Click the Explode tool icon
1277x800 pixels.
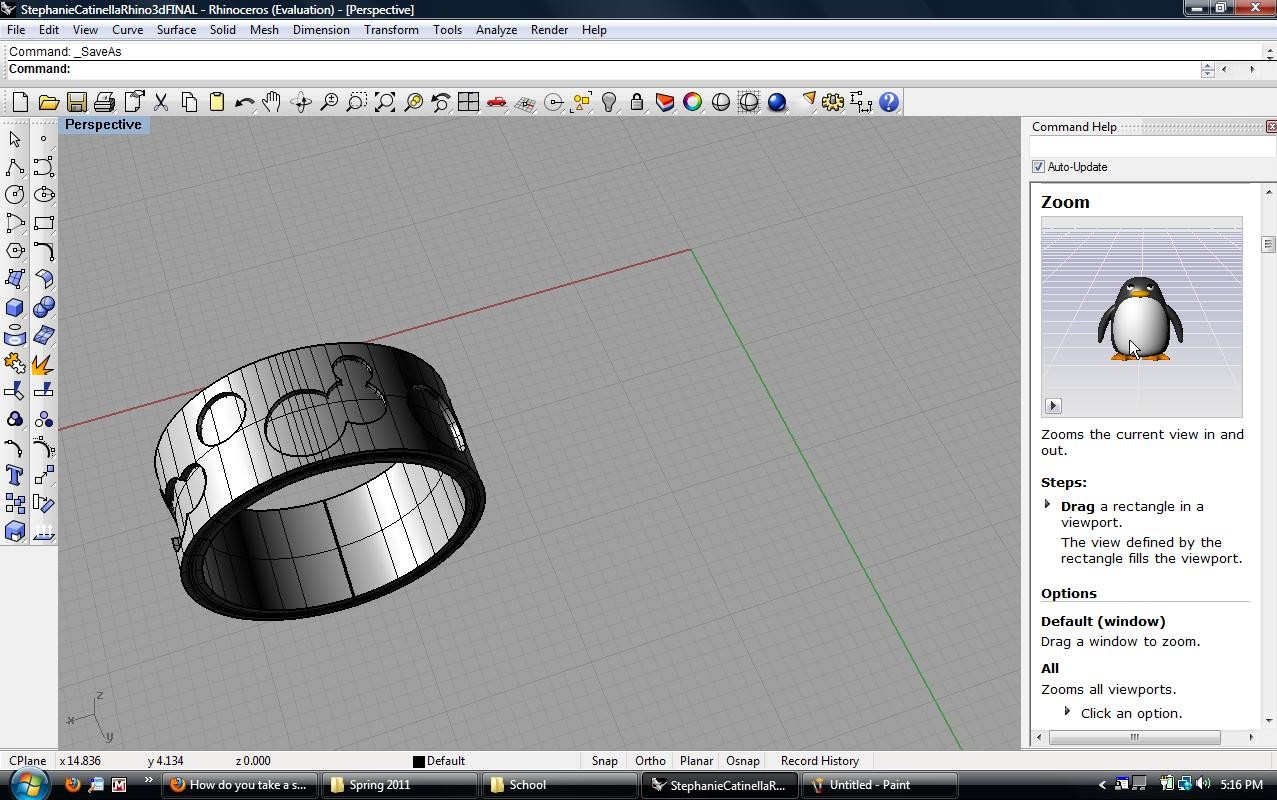(x=43, y=363)
